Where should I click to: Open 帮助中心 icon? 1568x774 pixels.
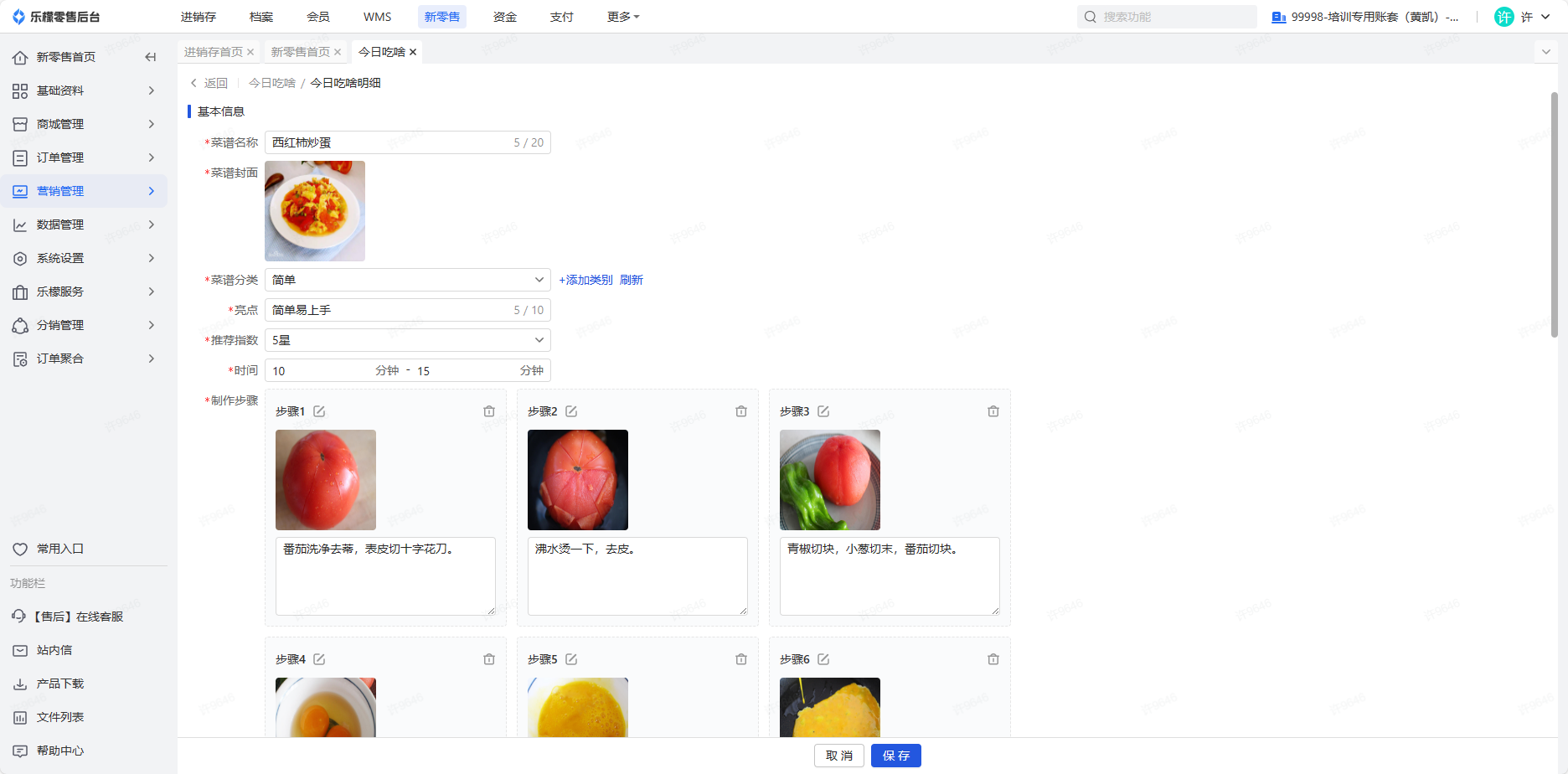tap(20, 751)
